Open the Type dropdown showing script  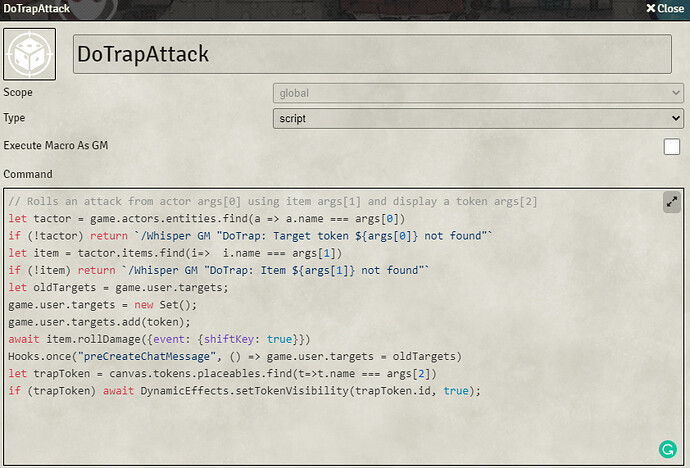coord(478,119)
